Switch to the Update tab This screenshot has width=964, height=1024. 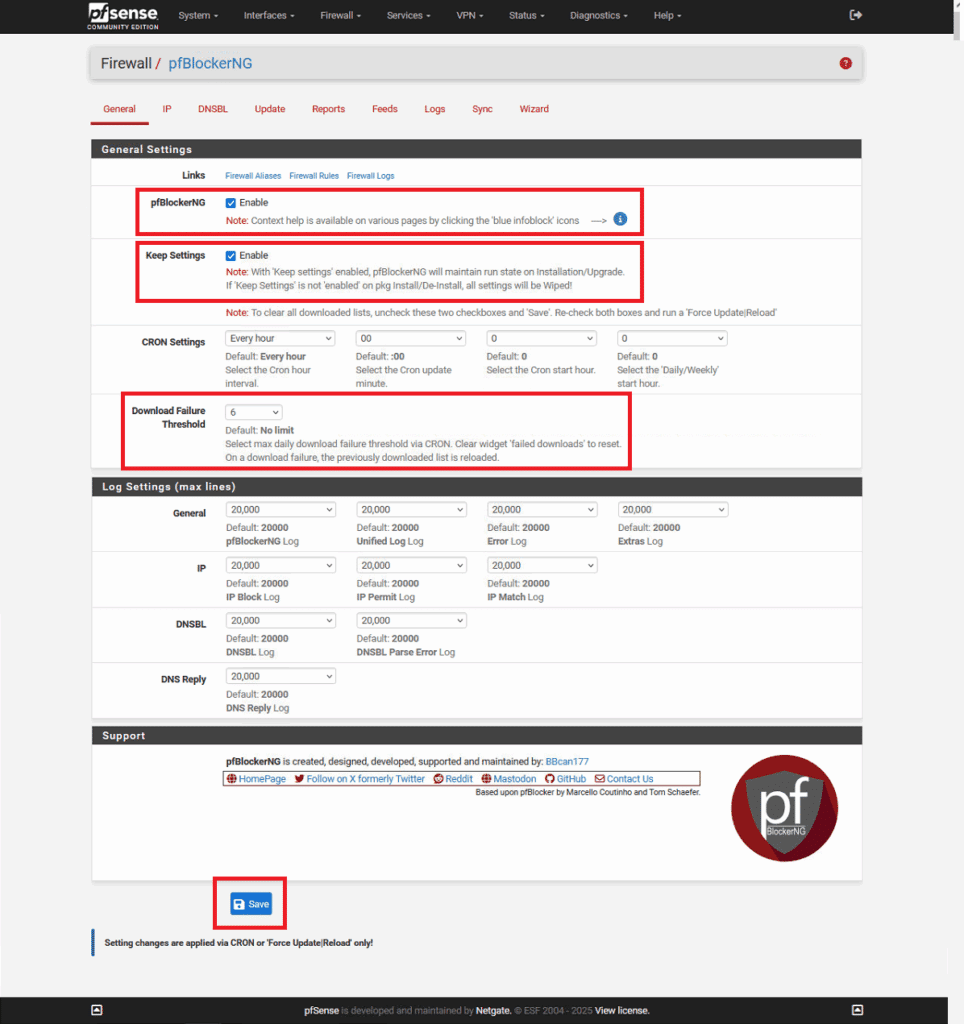(270, 109)
